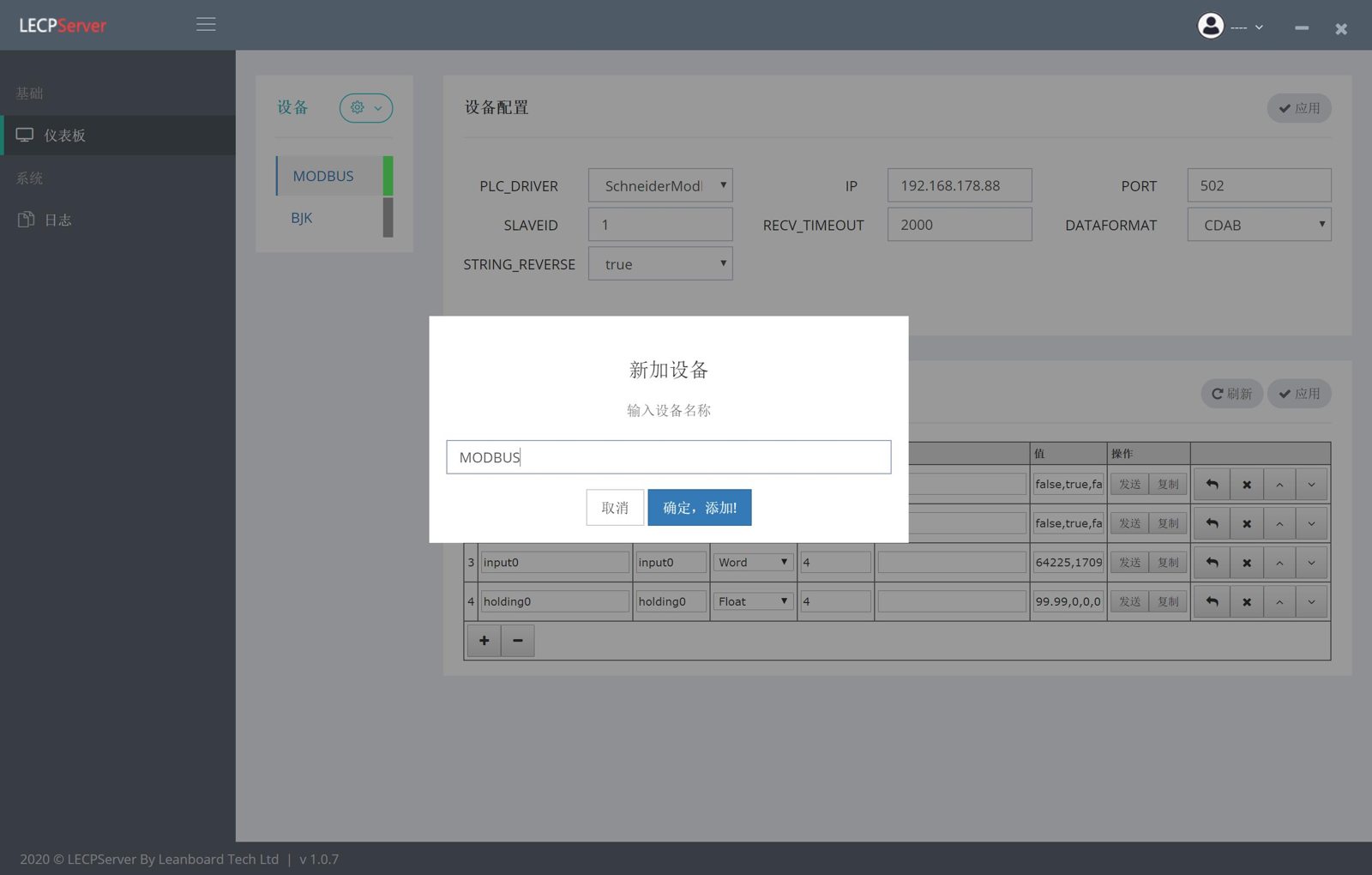Screen dimensions: 1372x875
Task: Click the LECPServer logo
Action: 63,26
